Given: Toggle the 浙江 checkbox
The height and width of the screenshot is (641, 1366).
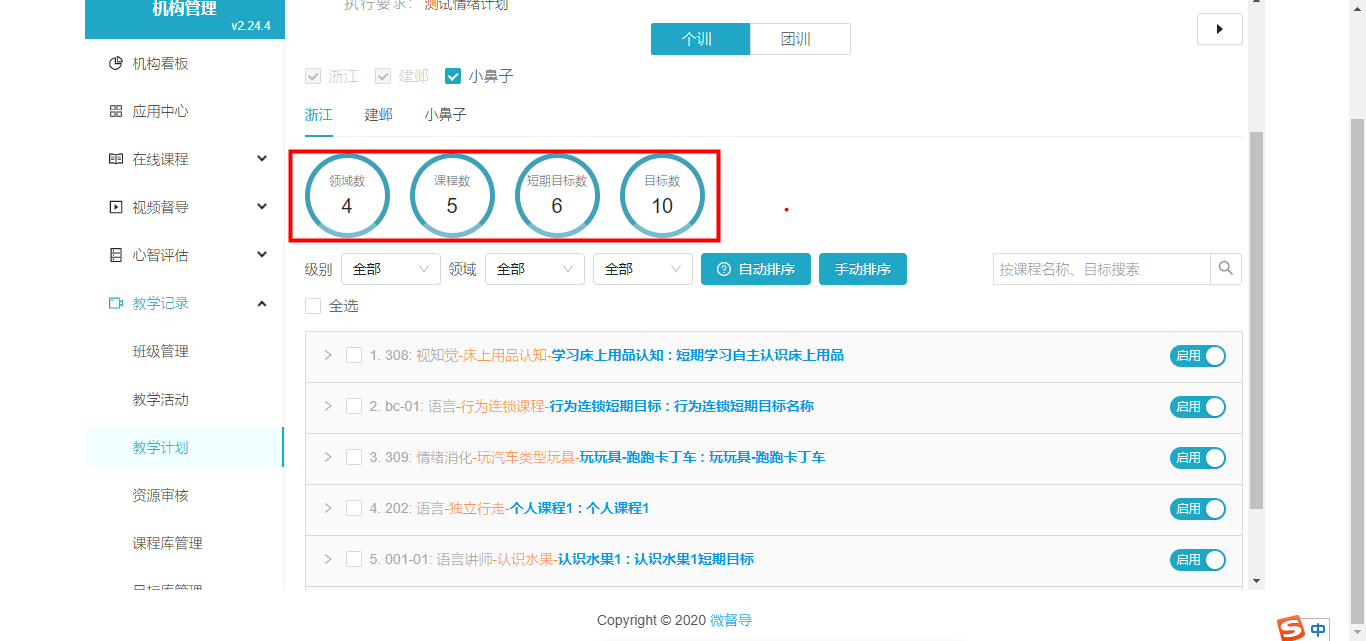Looking at the screenshot, I should pyautogui.click(x=312, y=76).
